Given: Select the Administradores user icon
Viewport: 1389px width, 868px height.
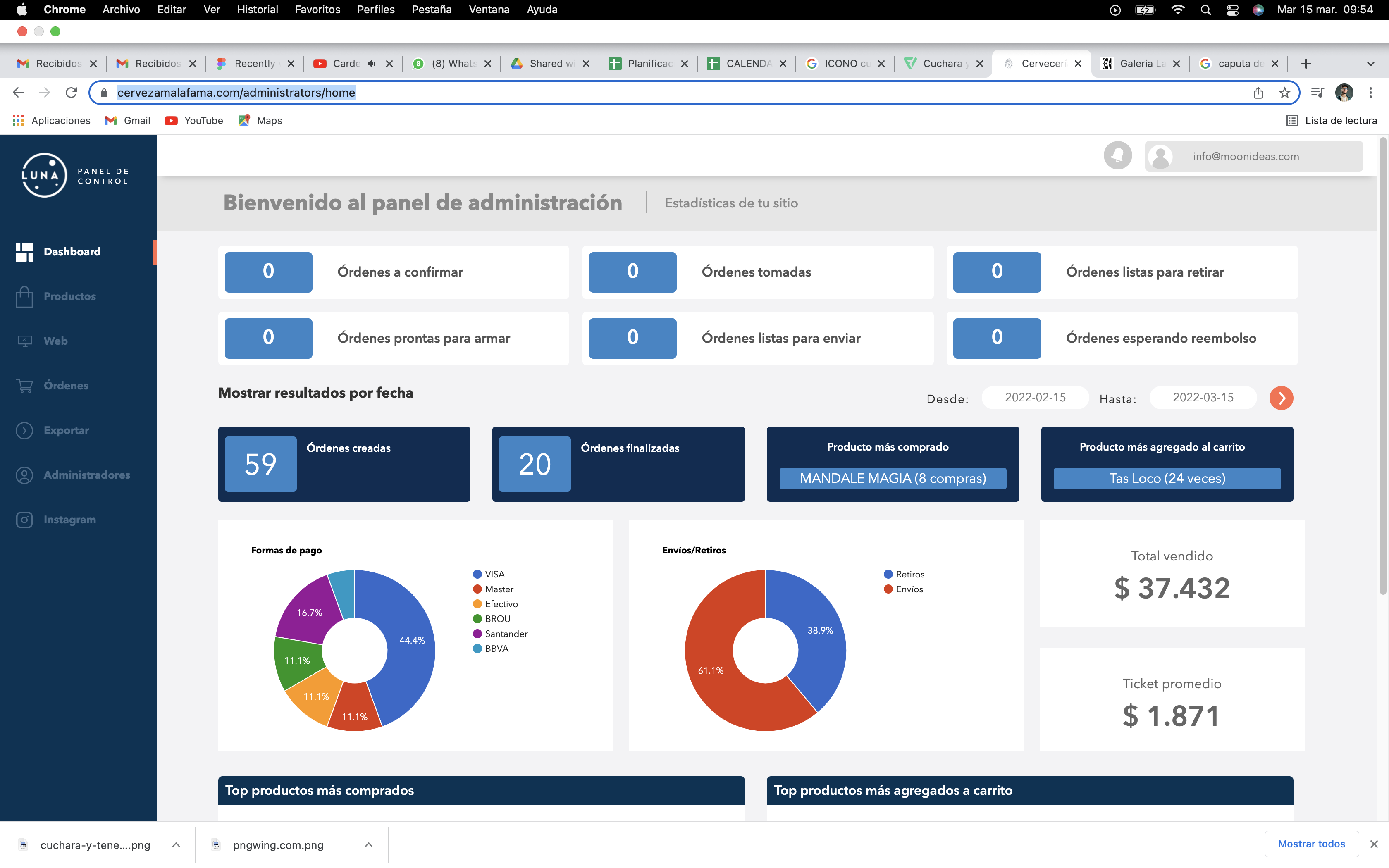Looking at the screenshot, I should tap(24, 475).
